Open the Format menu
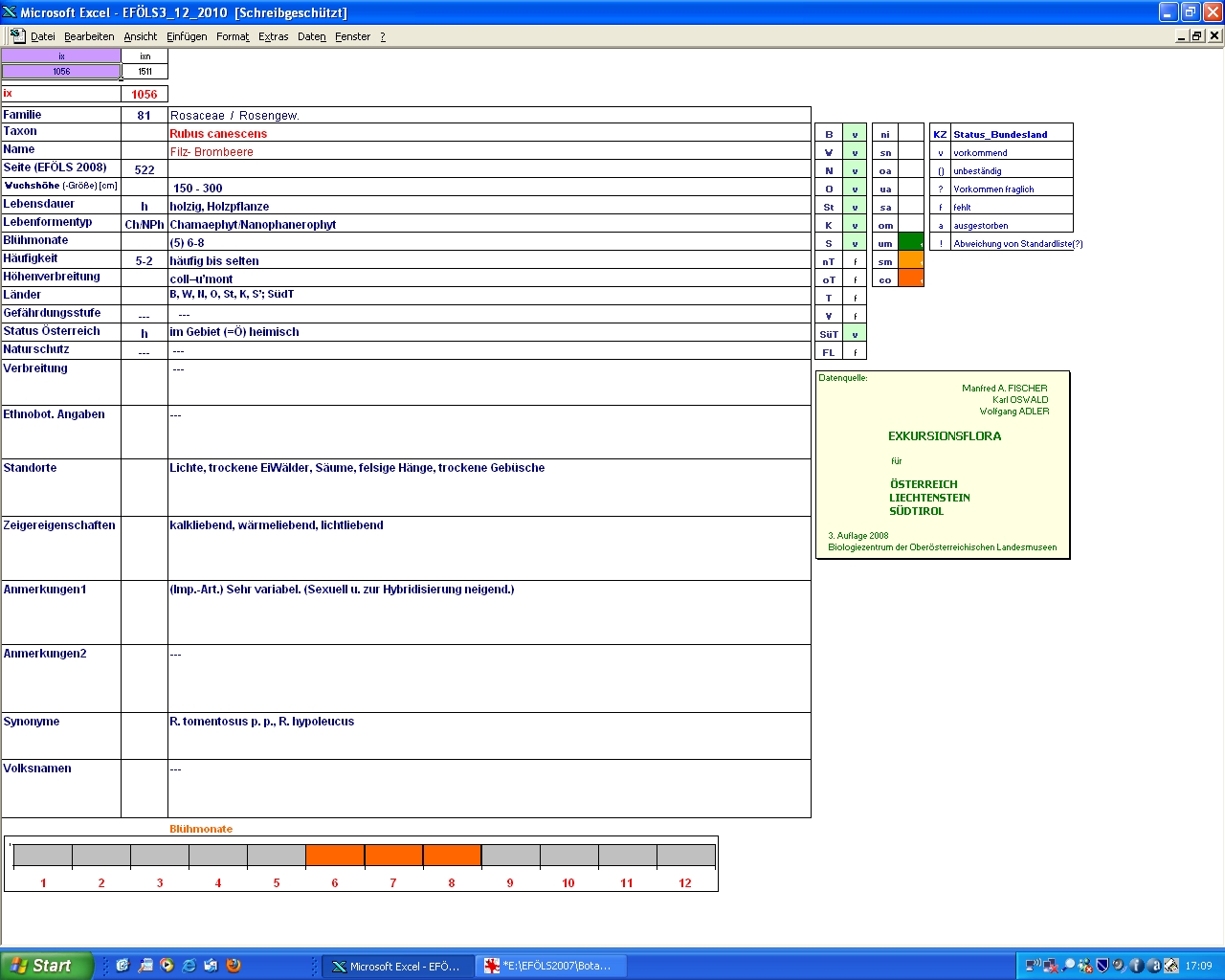Viewport: 1225px width, 980px height. pos(233,36)
